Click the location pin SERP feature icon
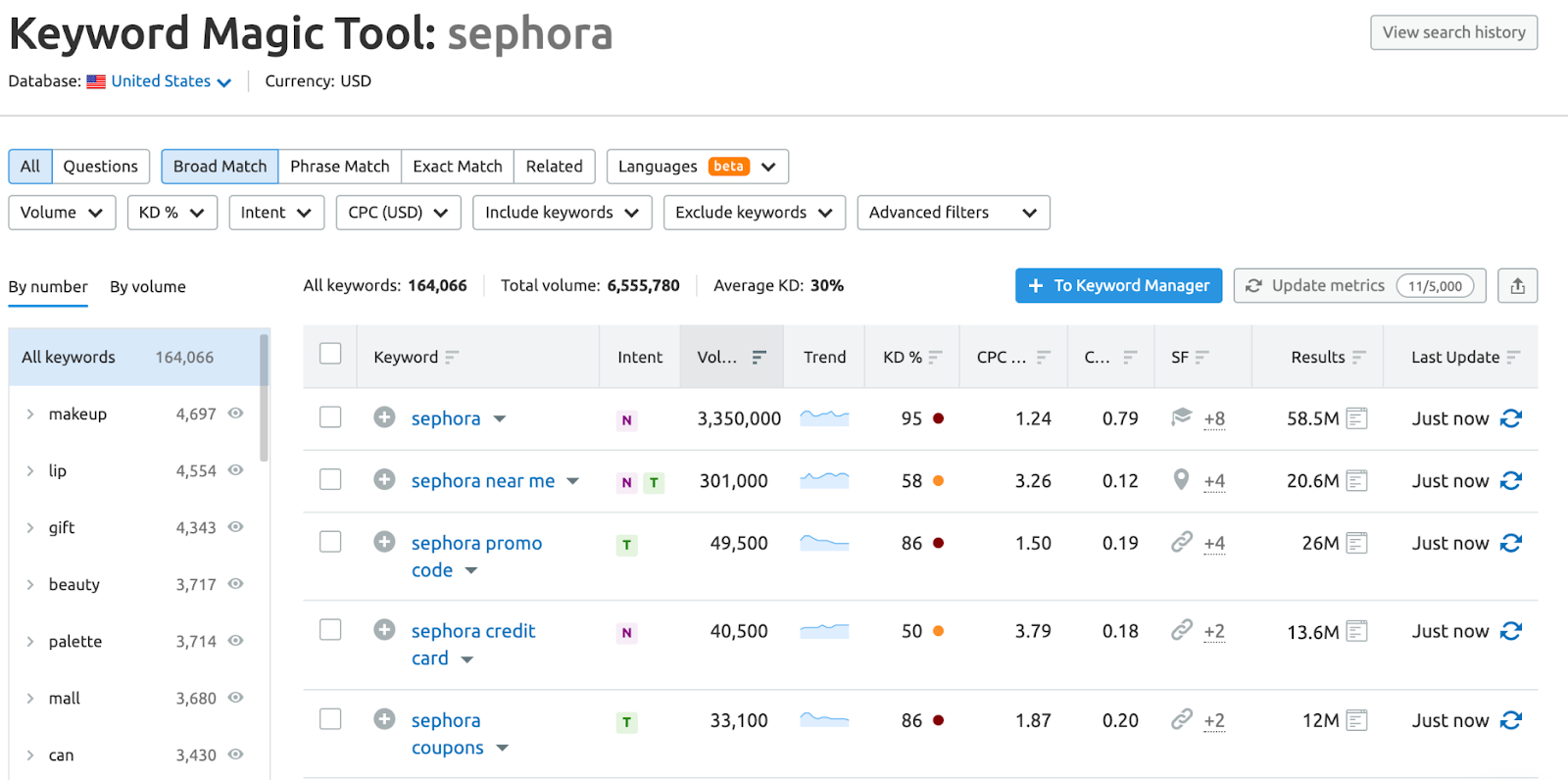Image resolution: width=1568 pixels, height=780 pixels. (1181, 479)
